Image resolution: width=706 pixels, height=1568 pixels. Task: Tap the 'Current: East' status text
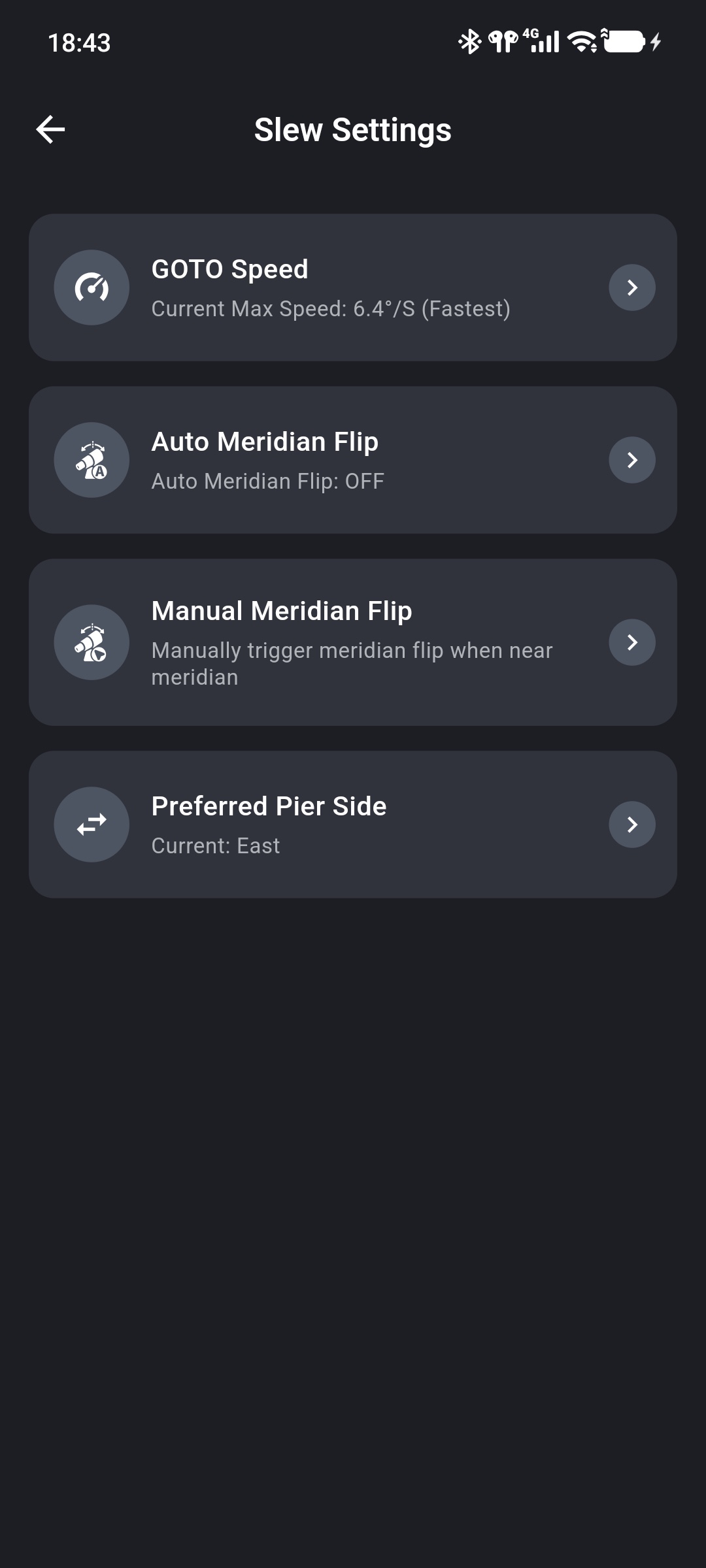point(215,845)
